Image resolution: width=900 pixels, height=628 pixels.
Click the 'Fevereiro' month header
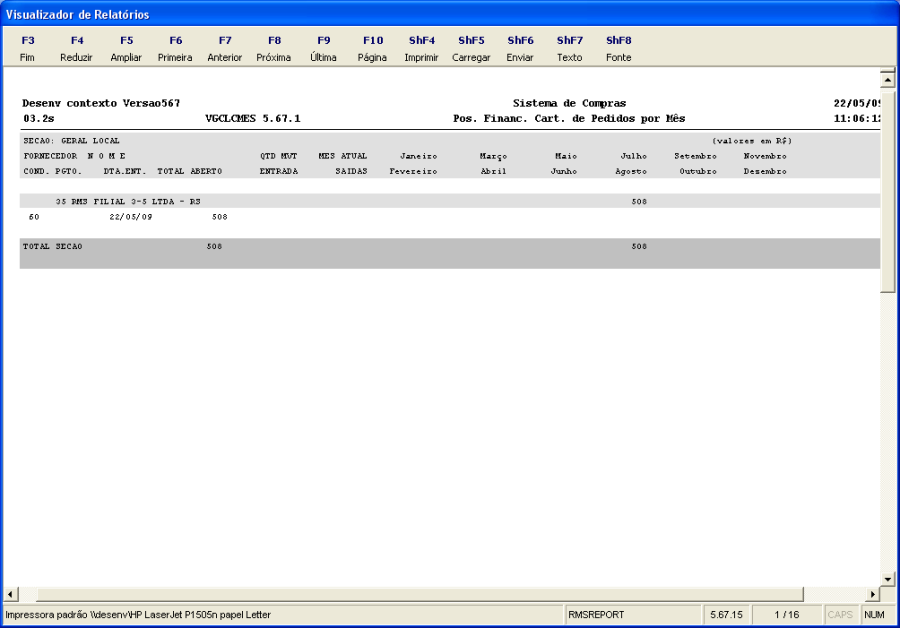pyautogui.click(x=413, y=172)
